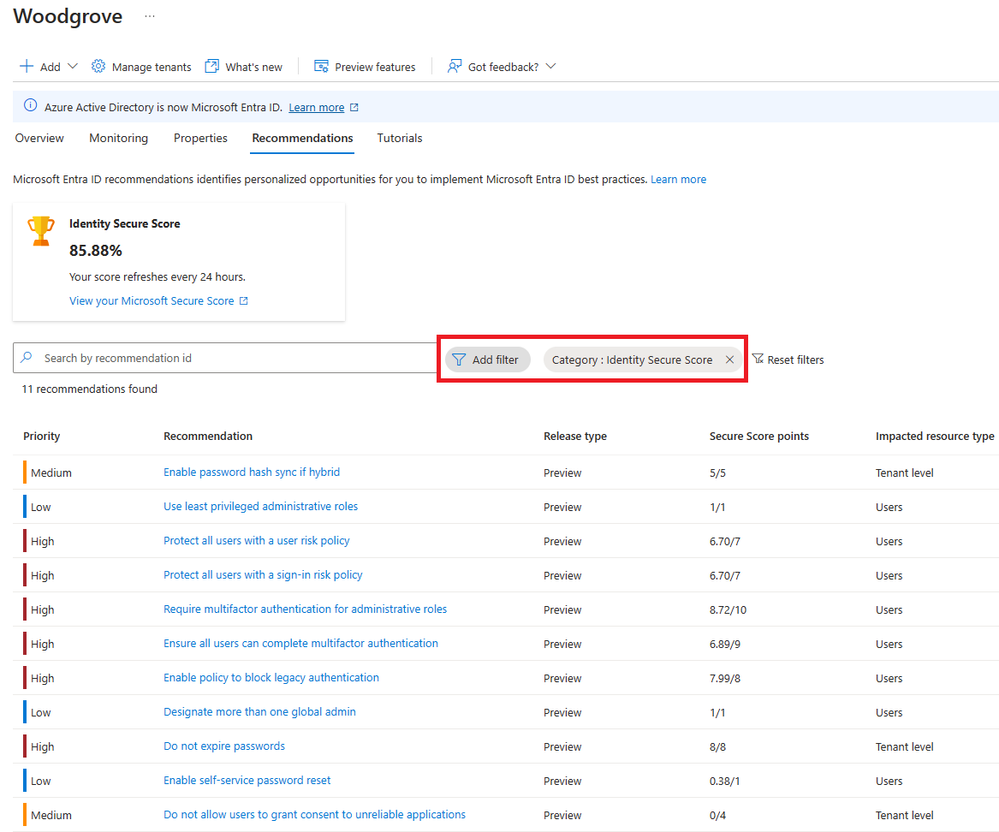Click the info icon in the banner
The image size is (999, 832).
[x=30, y=106]
